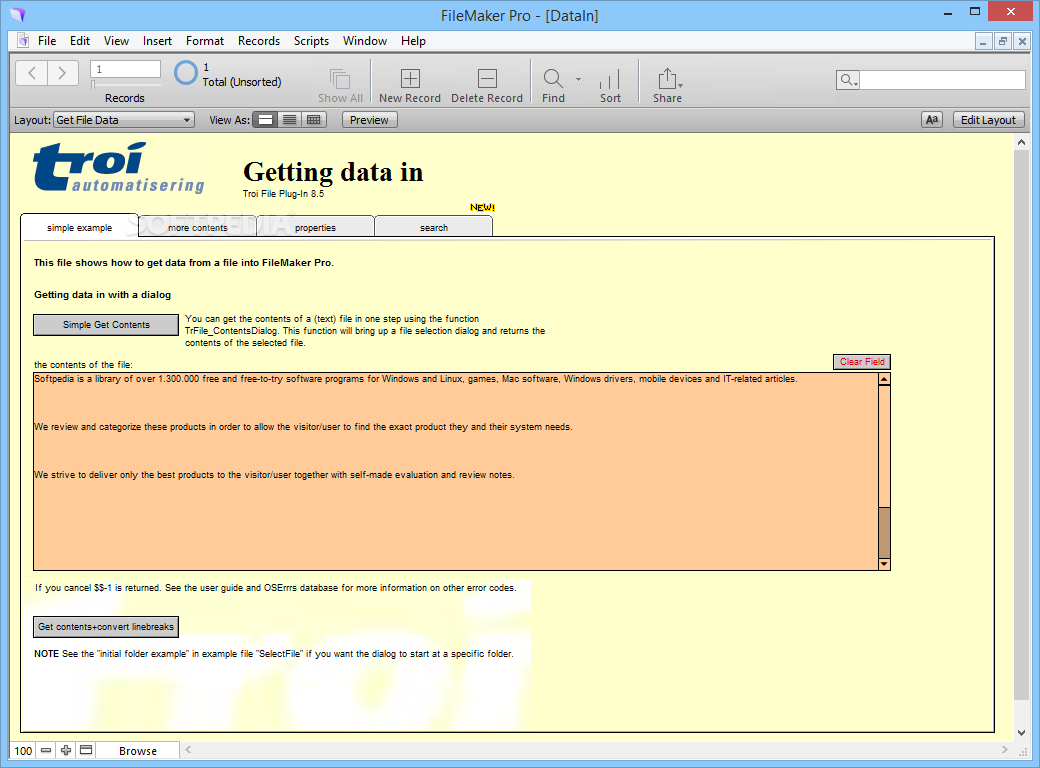Switch to the properties tab
1040x768 pixels.
[x=316, y=227]
